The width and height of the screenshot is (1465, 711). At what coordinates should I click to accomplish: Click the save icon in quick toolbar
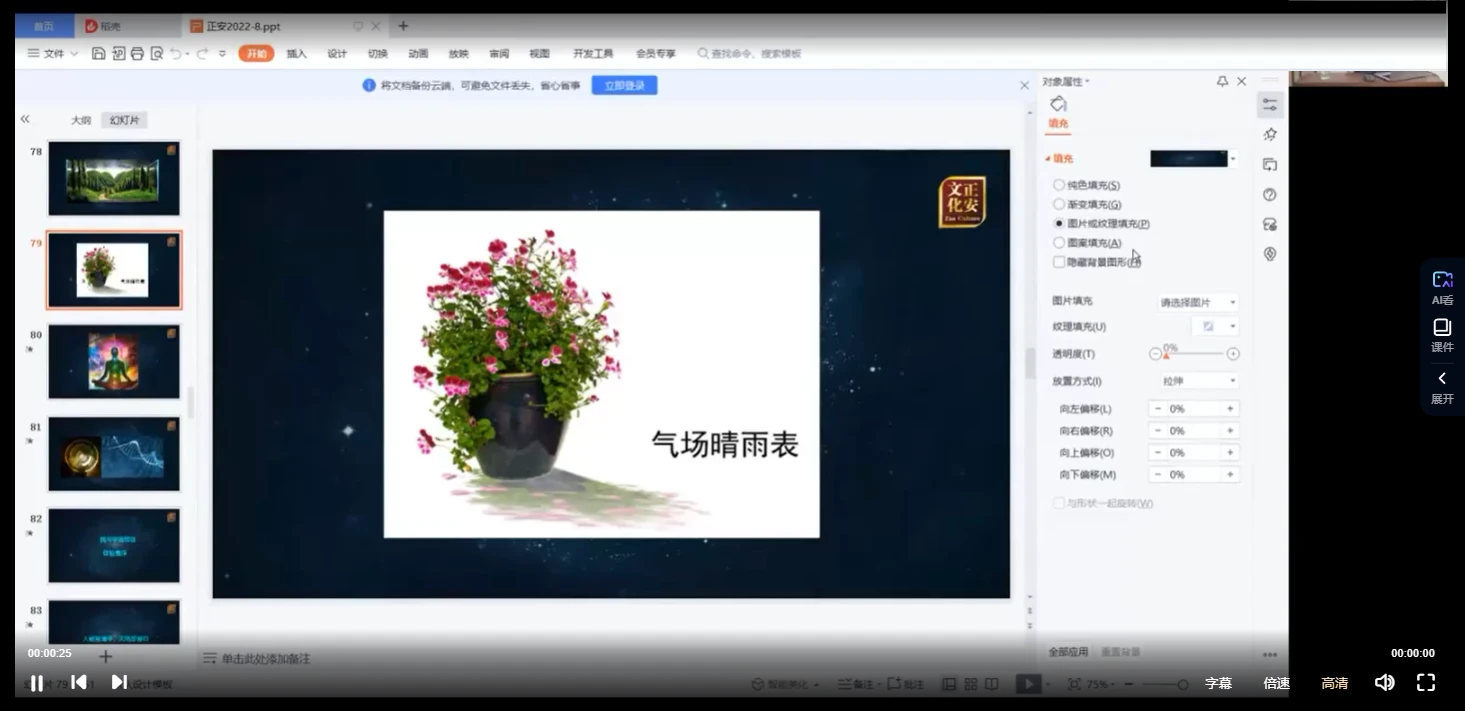pyautogui.click(x=98, y=54)
